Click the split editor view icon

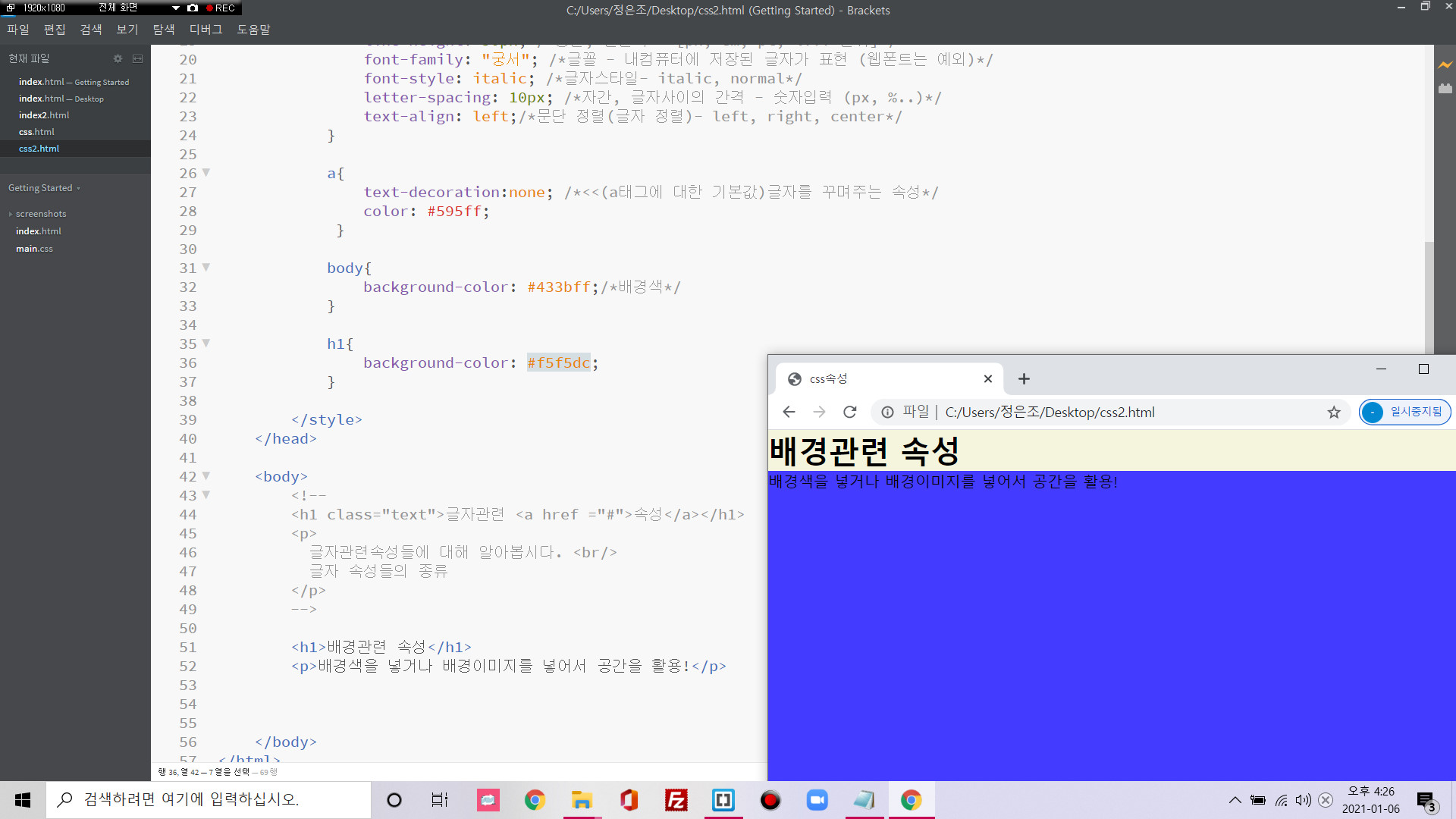point(137,58)
